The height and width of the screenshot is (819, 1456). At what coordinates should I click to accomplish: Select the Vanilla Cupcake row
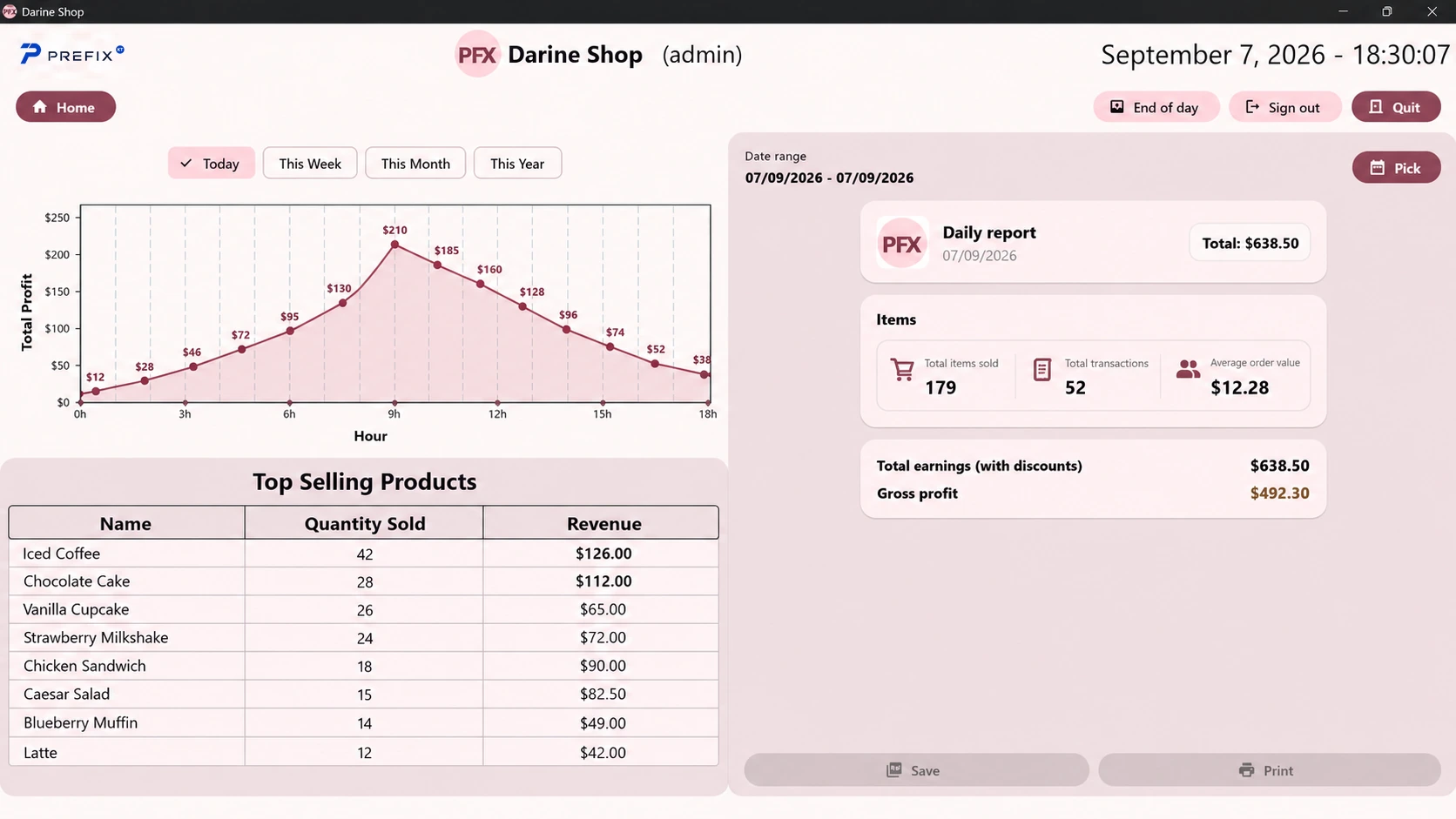click(x=363, y=609)
